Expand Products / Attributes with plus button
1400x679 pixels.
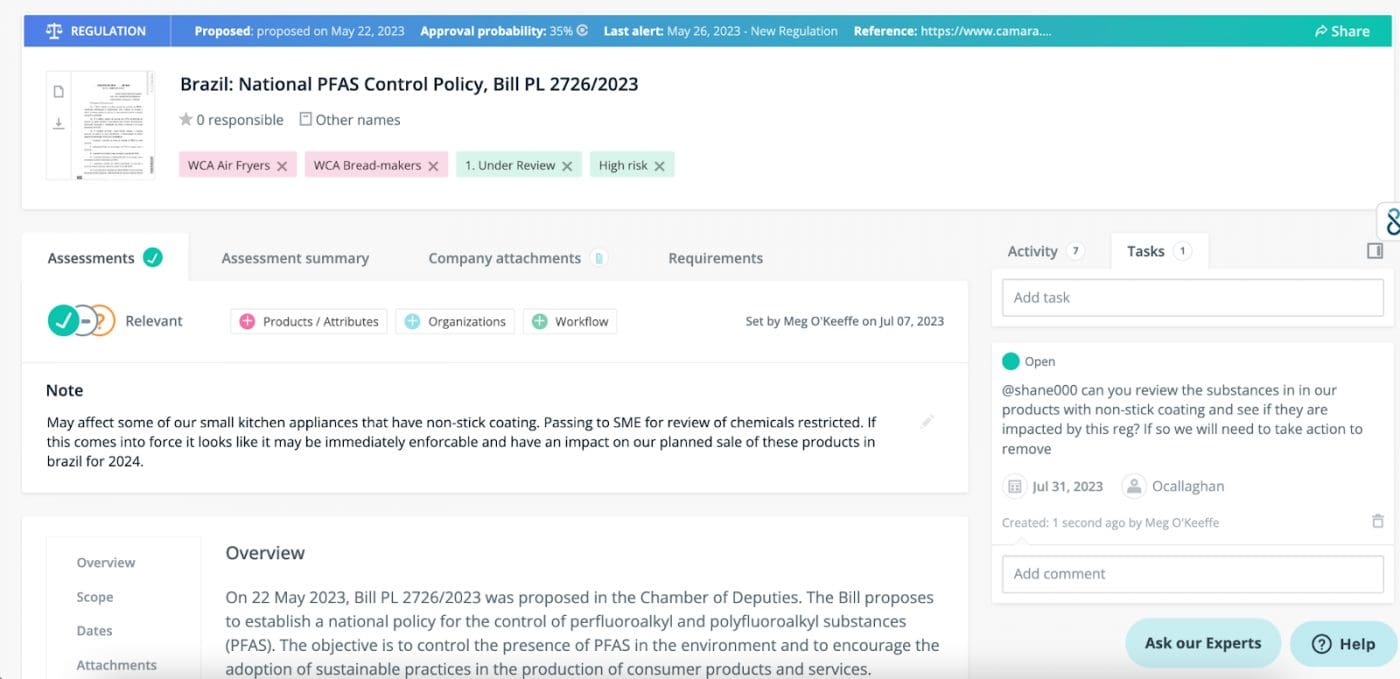coord(246,322)
